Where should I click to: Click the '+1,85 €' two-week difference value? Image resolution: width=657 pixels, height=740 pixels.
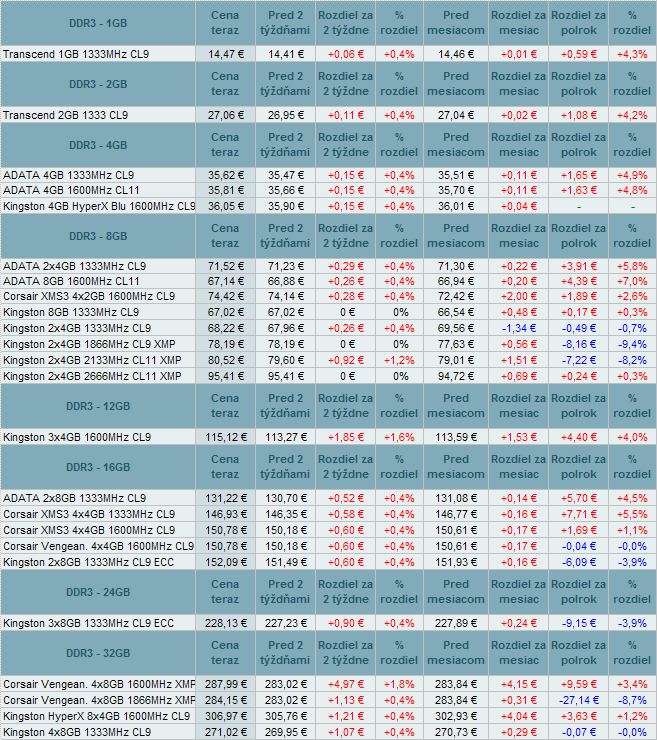(346, 437)
